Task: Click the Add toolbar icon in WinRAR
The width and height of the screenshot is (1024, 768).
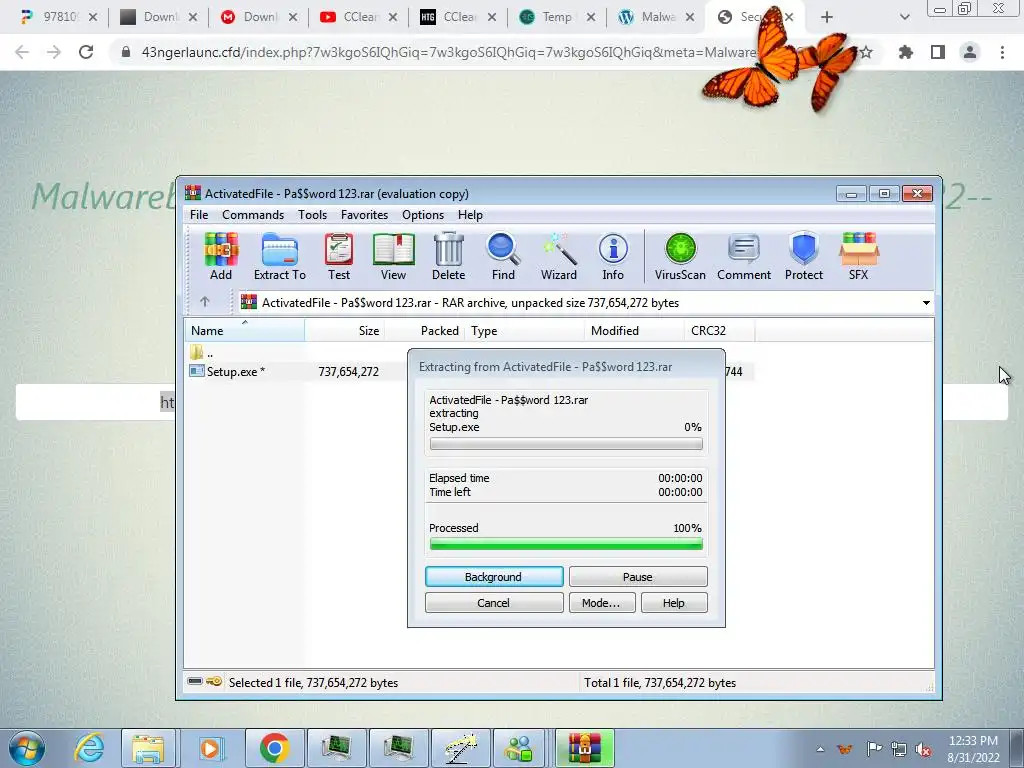Action: (x=221, y=256)
